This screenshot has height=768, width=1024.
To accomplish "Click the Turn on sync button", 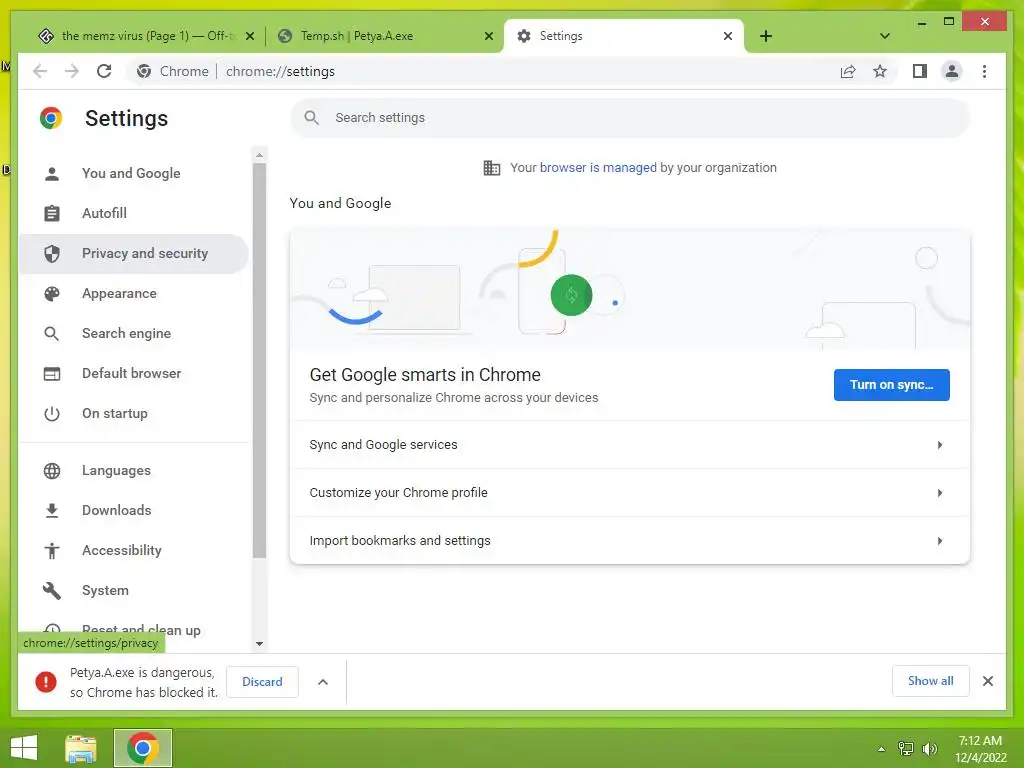I will [x=891, y=385].
